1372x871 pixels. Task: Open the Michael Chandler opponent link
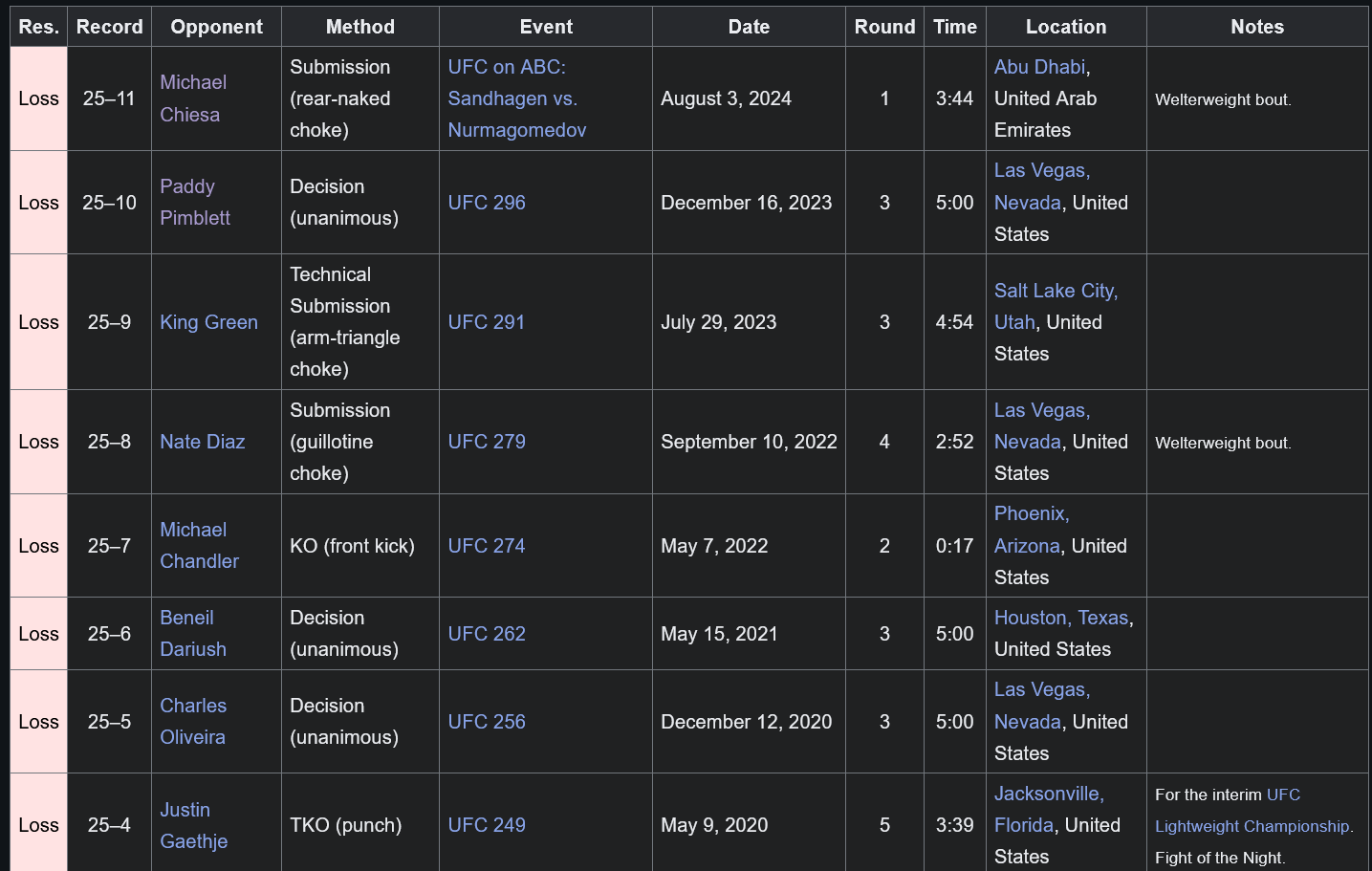tap(199, 545)
